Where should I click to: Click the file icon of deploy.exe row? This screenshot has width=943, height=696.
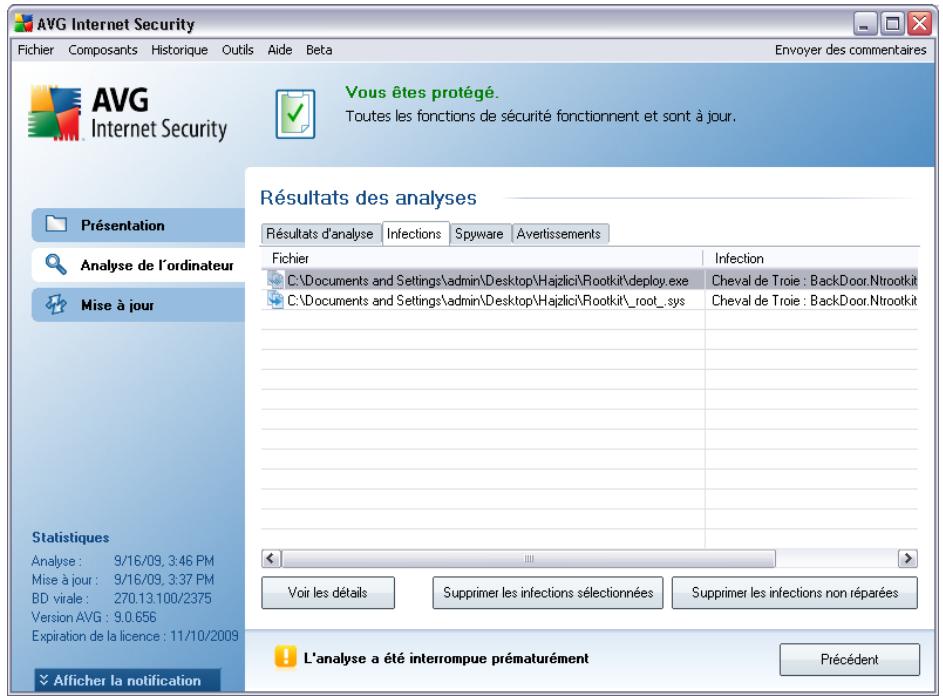[x=275, y=280]
